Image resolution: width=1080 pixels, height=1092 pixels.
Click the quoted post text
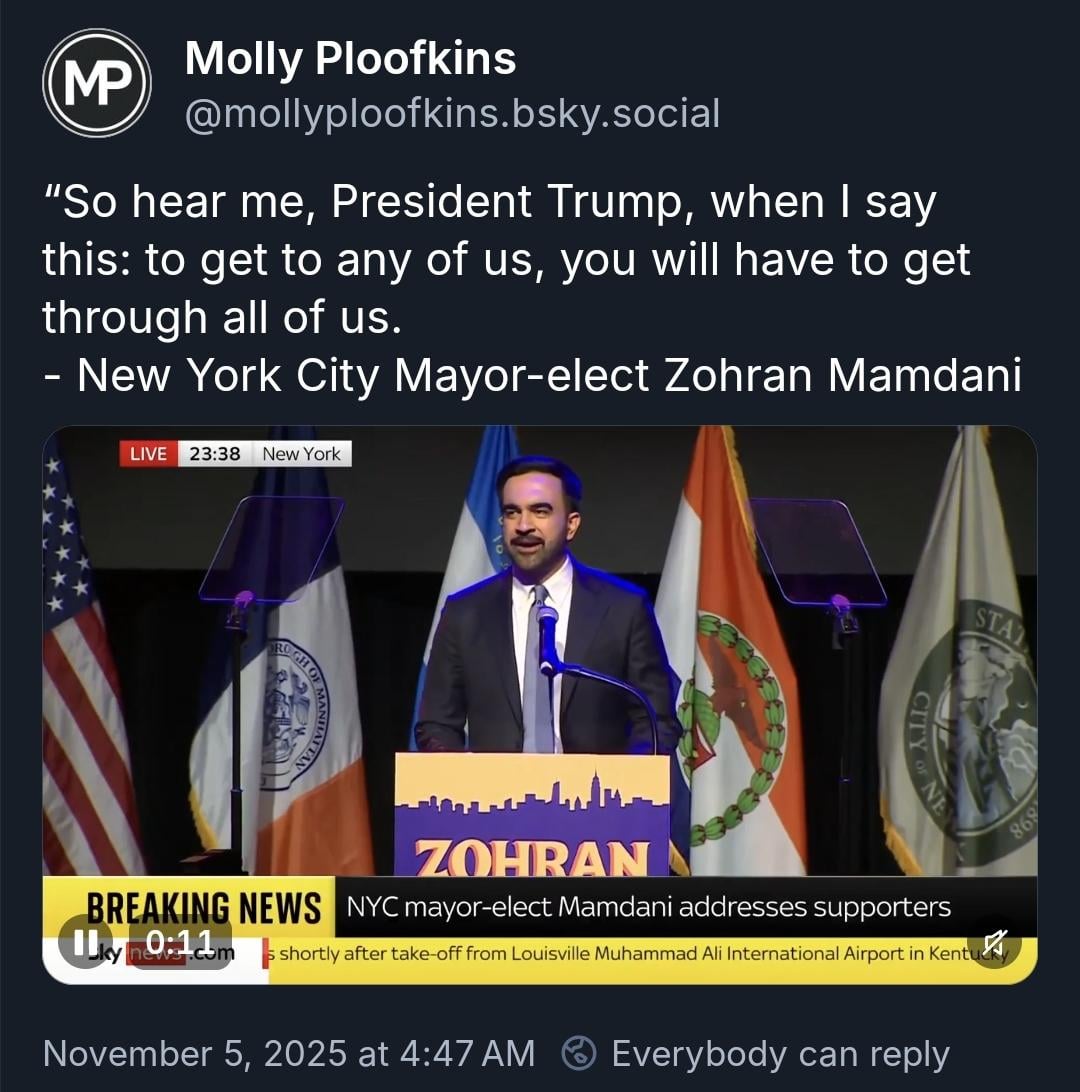pyautogui.click(x=530, y=289)
